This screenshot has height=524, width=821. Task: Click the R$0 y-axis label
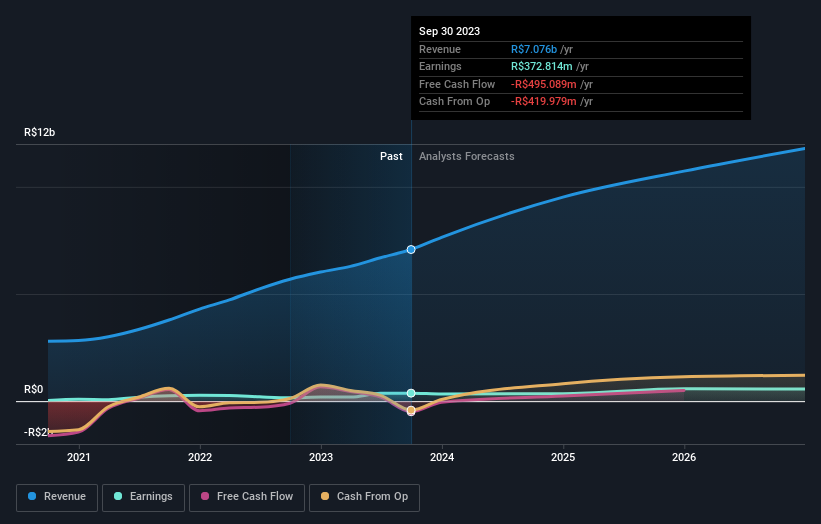click(34, 389)
